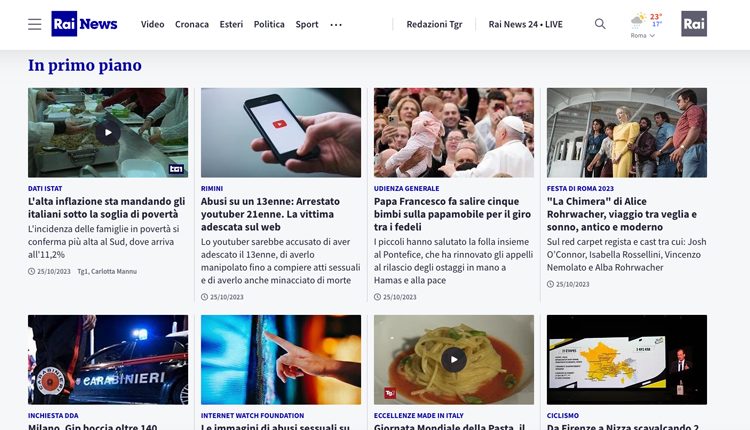
Task: Click the Carabinieri car thumbnail
Action: tap(108, 360)
